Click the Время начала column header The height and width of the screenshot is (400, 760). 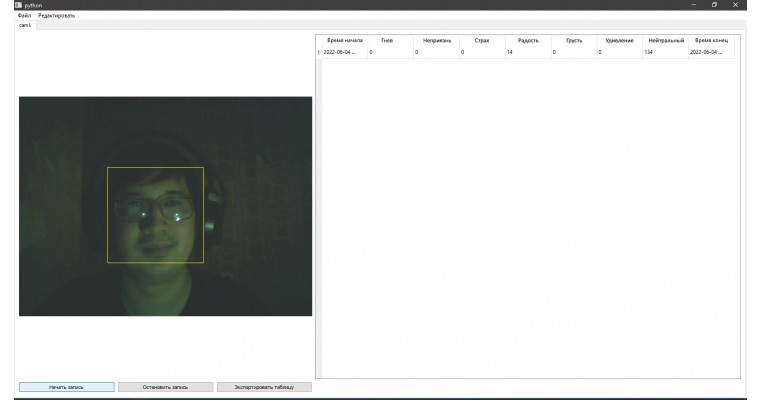point(345,40)
